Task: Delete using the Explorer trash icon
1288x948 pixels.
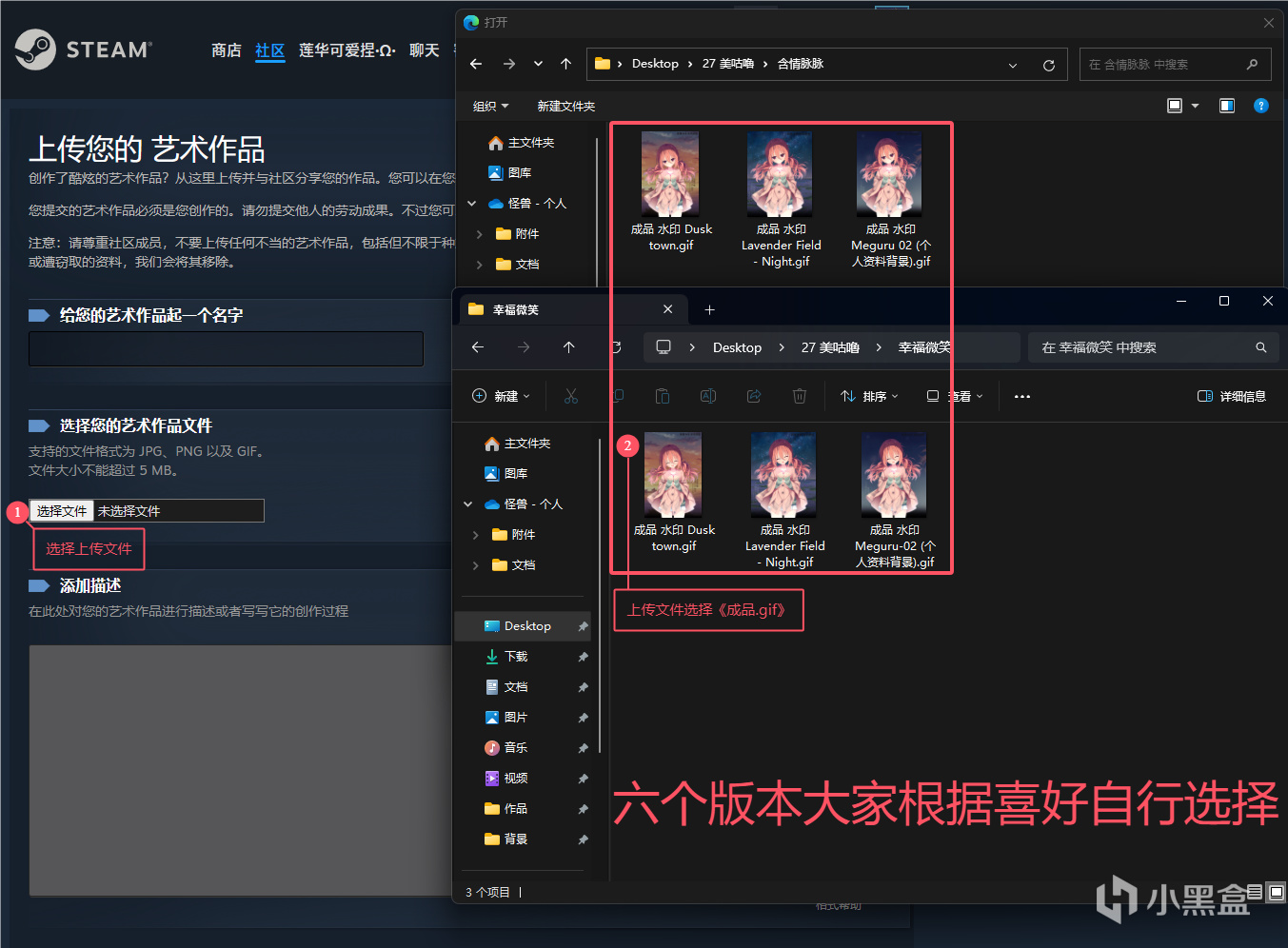Action: pyautogui.click(x=800, y=396)
